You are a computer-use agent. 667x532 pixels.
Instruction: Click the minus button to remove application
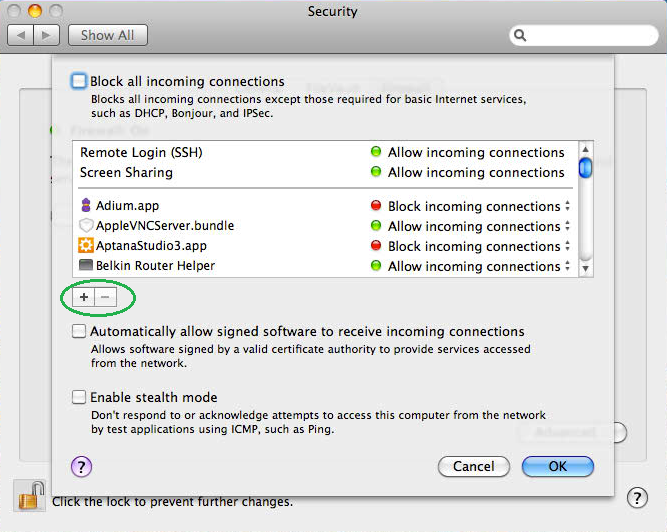click(103, 298)
